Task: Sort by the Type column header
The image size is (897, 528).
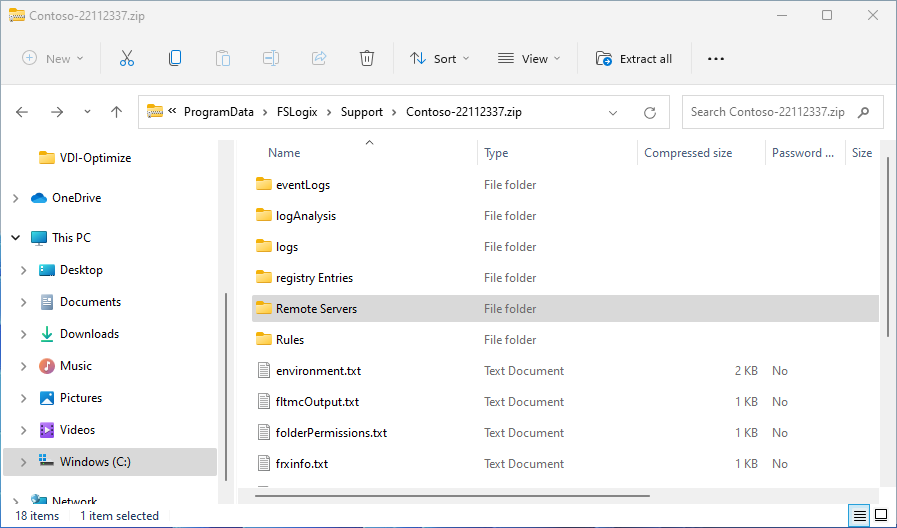Action: [496, 153]
